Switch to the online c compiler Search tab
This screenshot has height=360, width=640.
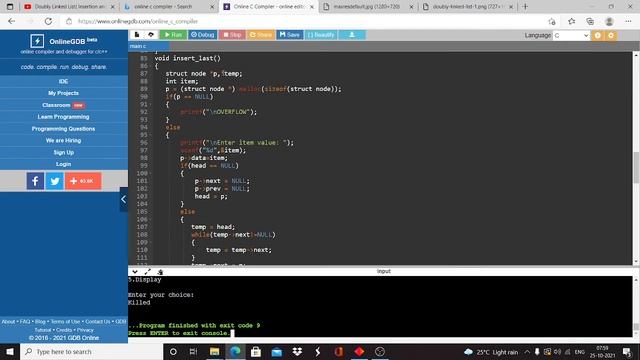click(169, 7)
